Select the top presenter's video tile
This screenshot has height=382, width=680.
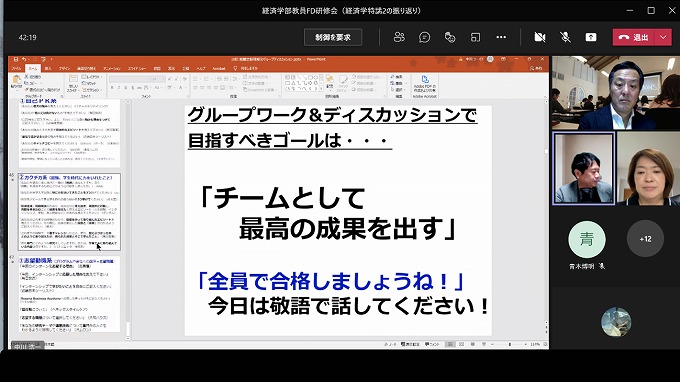[616, 93]
